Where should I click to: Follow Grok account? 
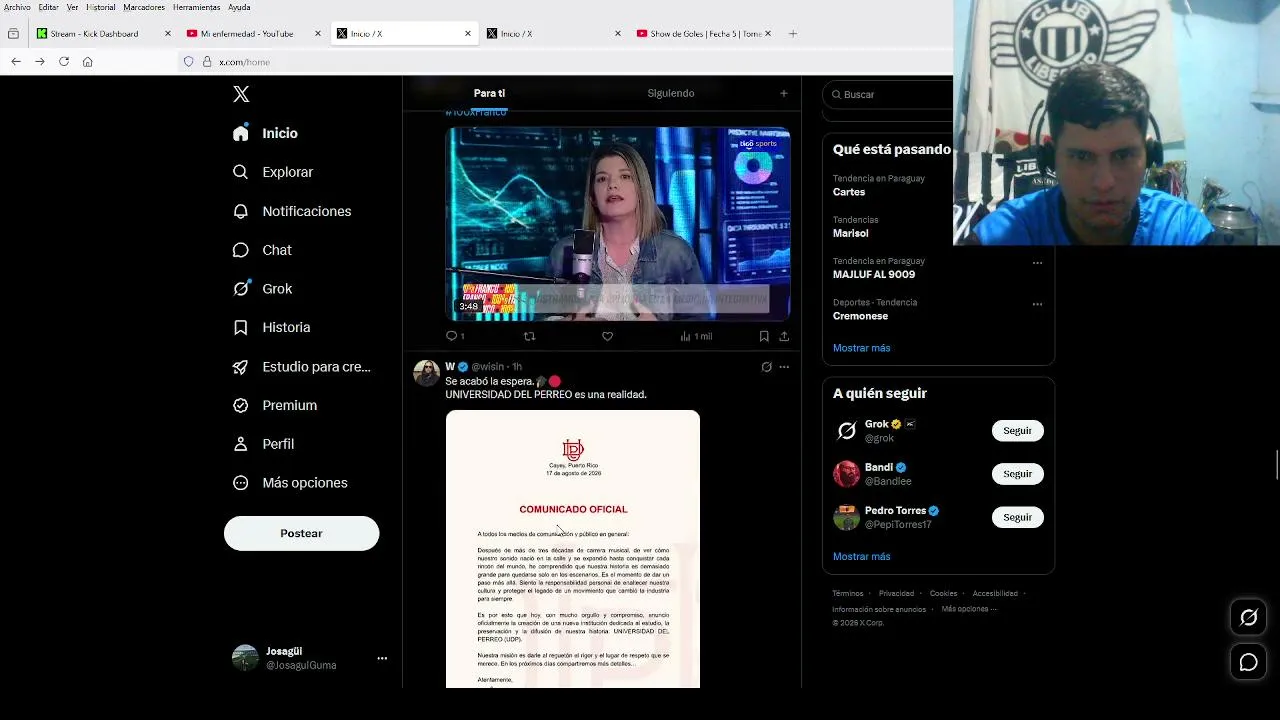(x=1017, y=430)
